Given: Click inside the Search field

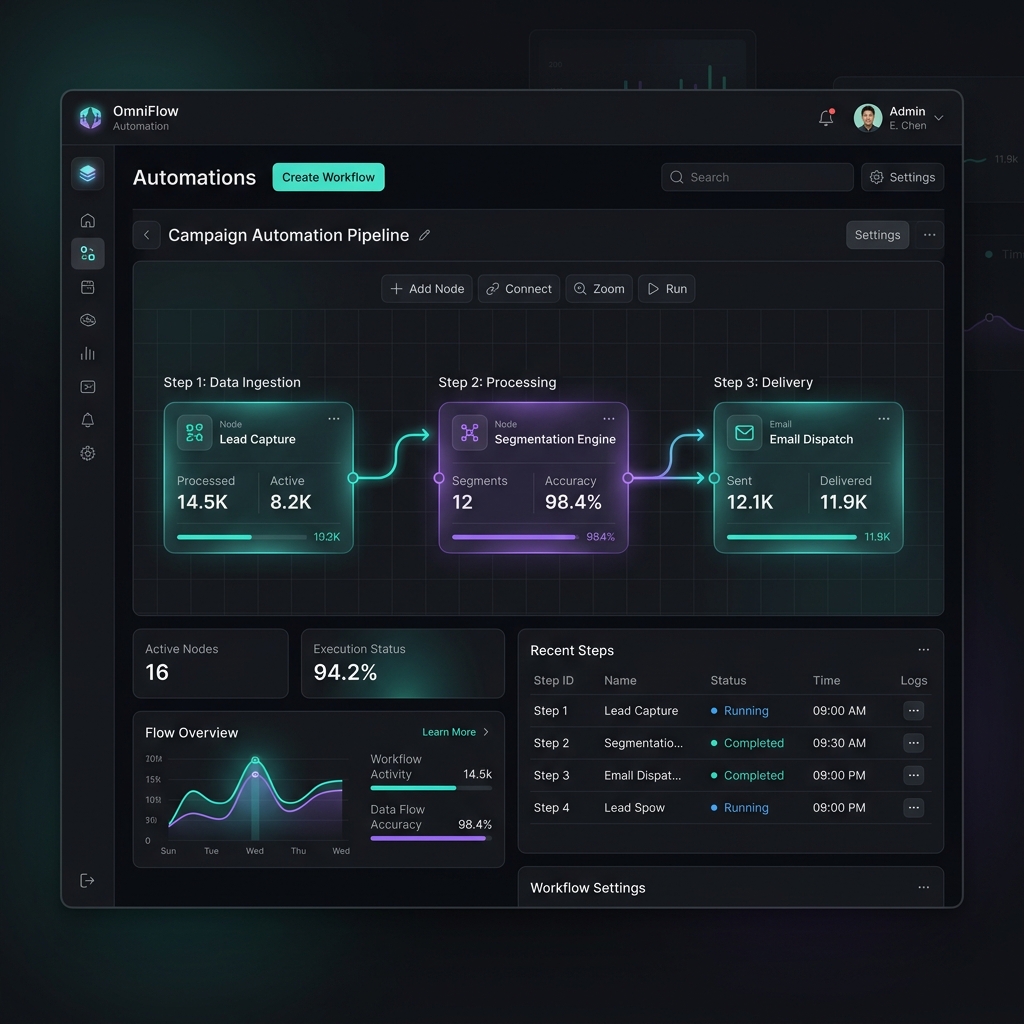Looking at the screenshot, I should 757,177.
